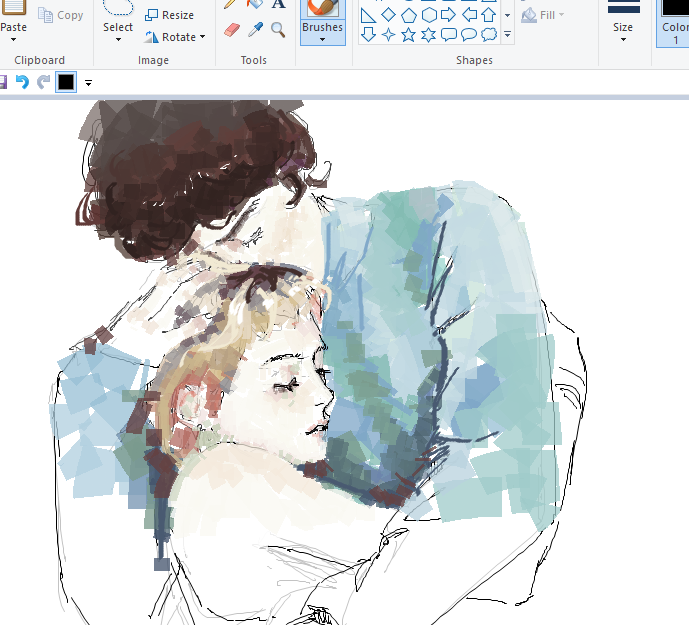Pick the cloud callout shape
This screenshot has height=625, width=689.
(x=489, y=35)
